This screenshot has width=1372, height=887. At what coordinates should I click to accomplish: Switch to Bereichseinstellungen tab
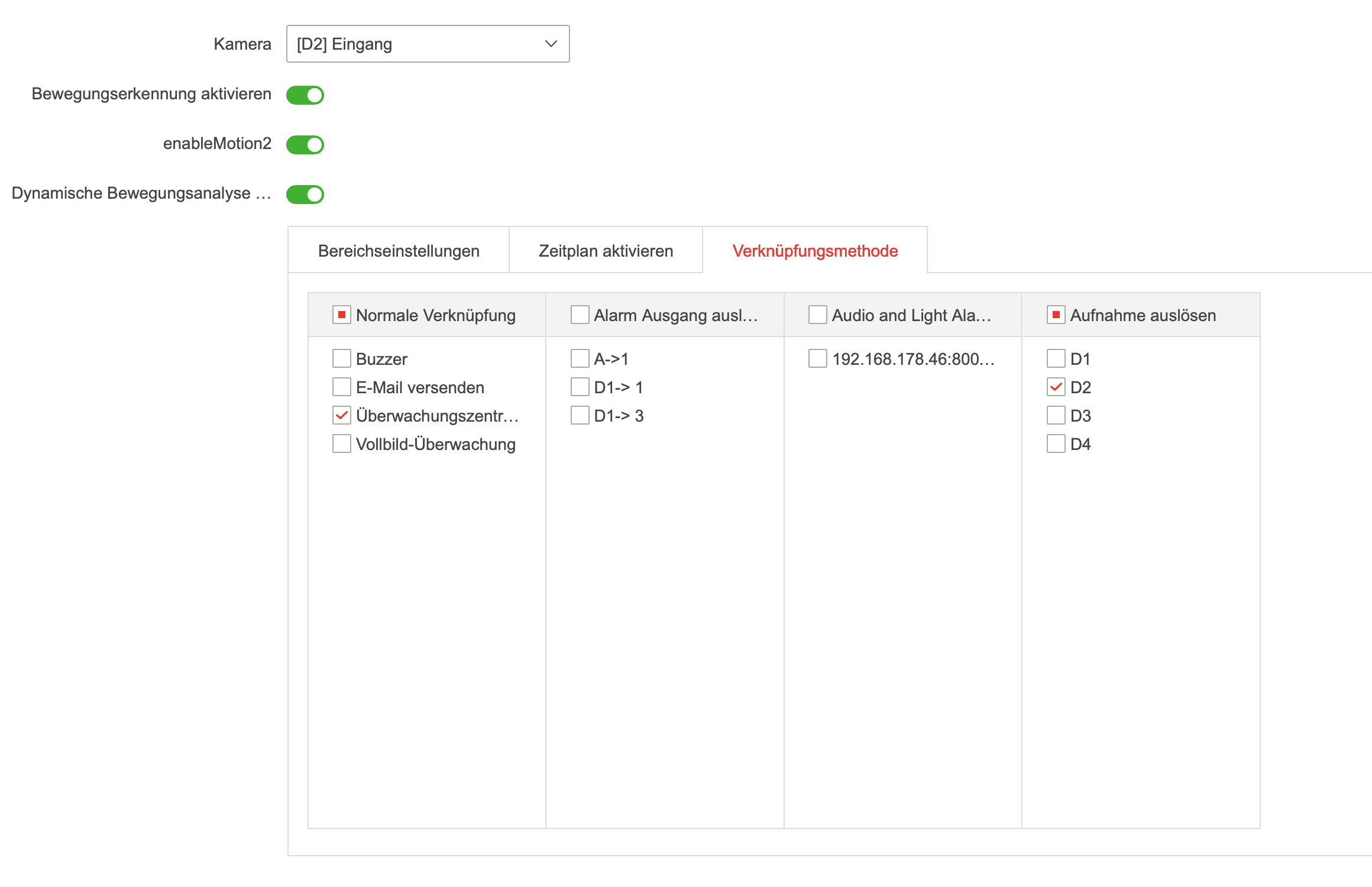click(399, 251)
